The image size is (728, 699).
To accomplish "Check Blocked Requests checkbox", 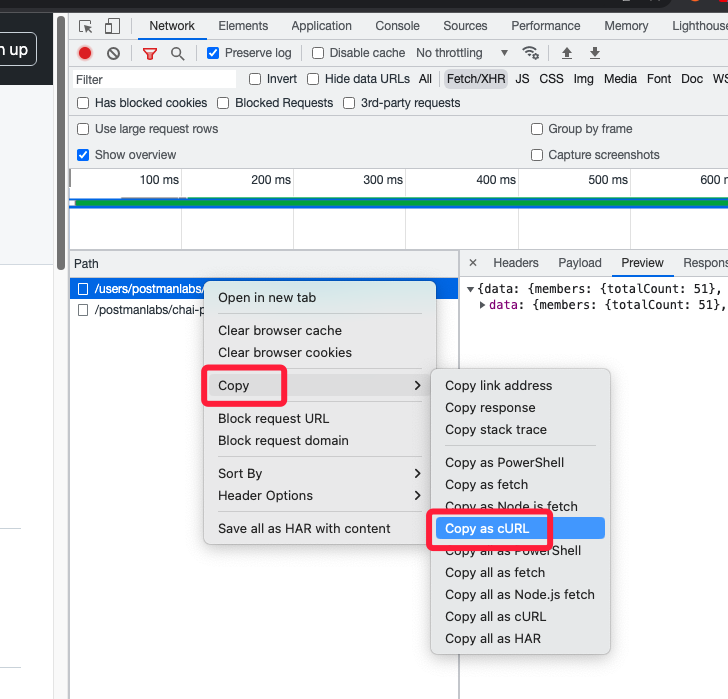I will pyautogui.click(x=223, y=103).
